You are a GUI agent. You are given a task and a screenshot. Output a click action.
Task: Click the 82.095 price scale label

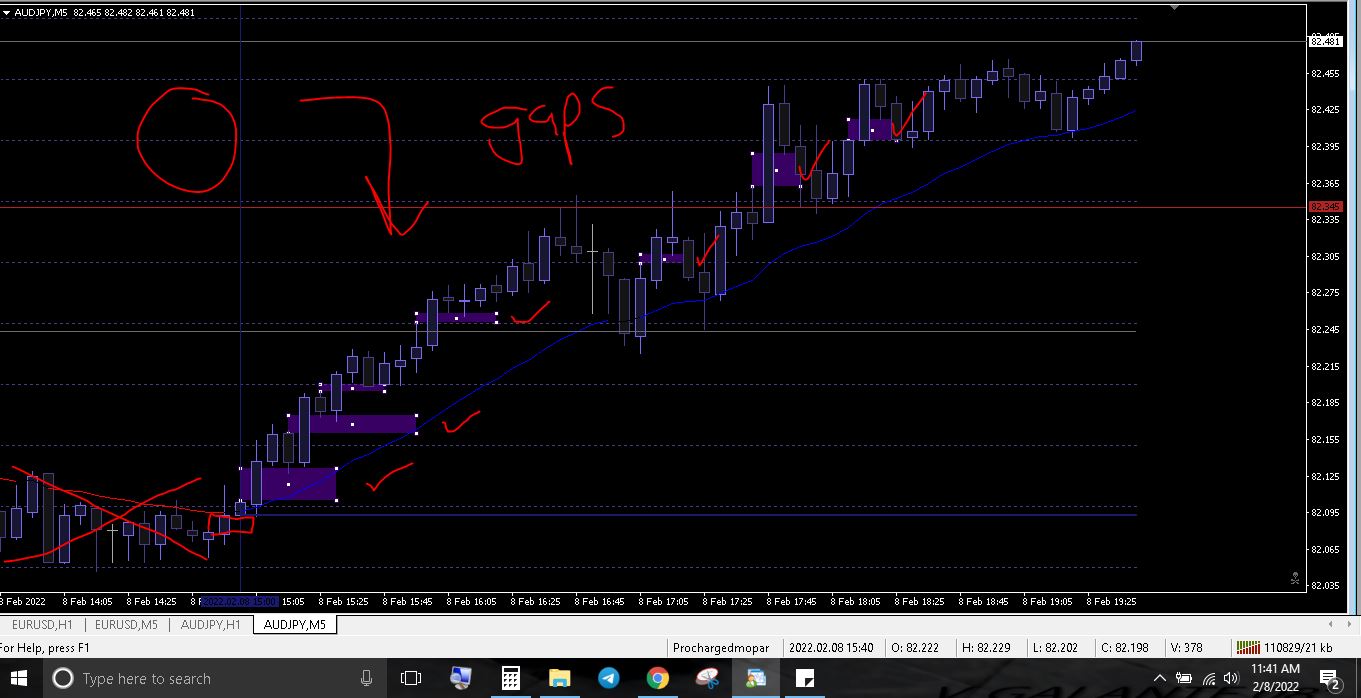point(1324,512)
